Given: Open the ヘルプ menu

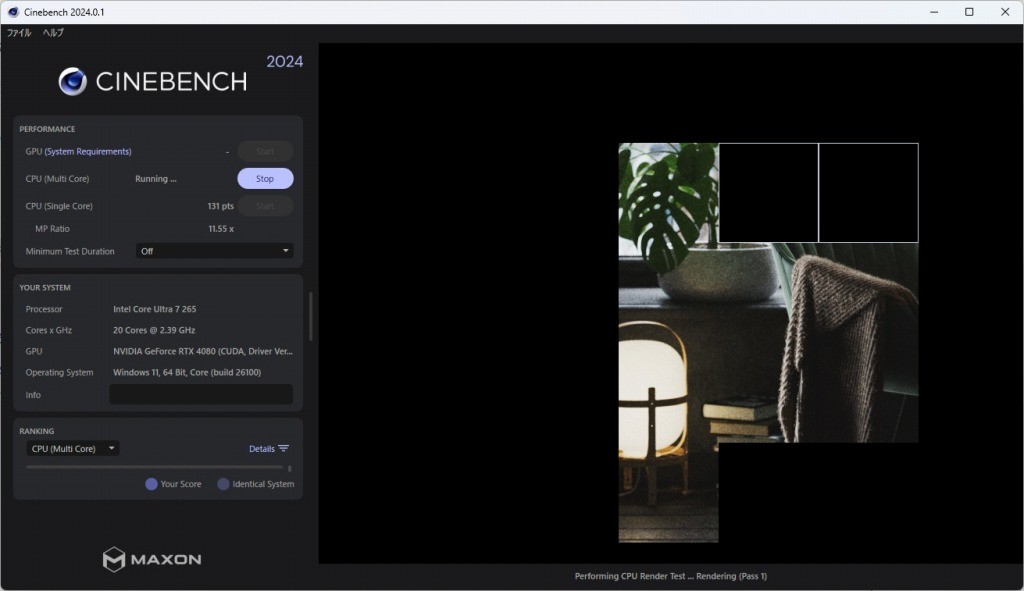Looking at the screenshot, I should point(53,33).
